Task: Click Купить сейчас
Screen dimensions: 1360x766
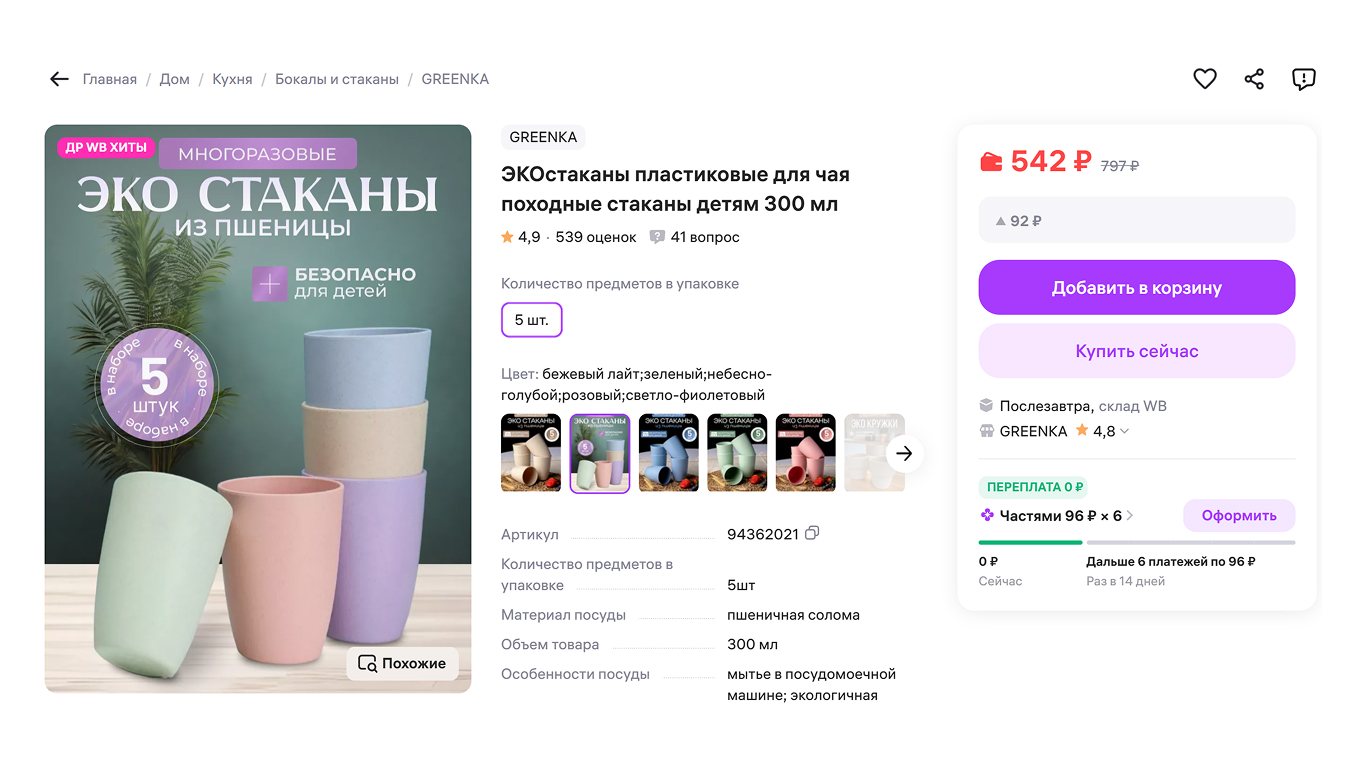Action: pyautogui.click(x=1137, y=351)
